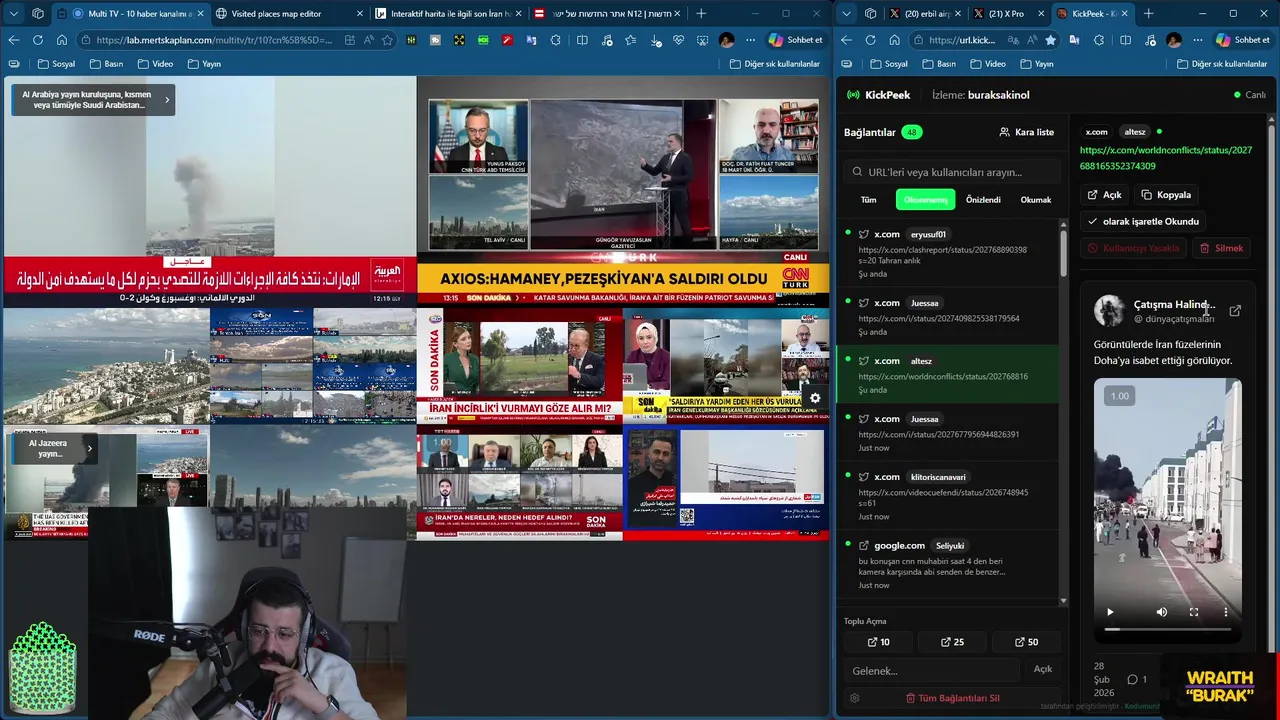1280x720 pixels.
Task: Open Sohbet et Copilot in left browser
Action: coord(796,40)
